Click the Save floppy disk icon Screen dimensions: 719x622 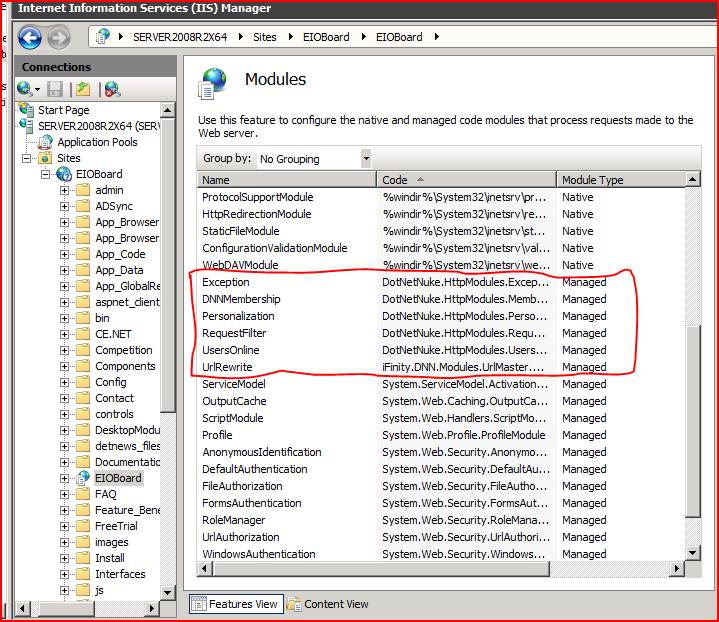(55, 89)
